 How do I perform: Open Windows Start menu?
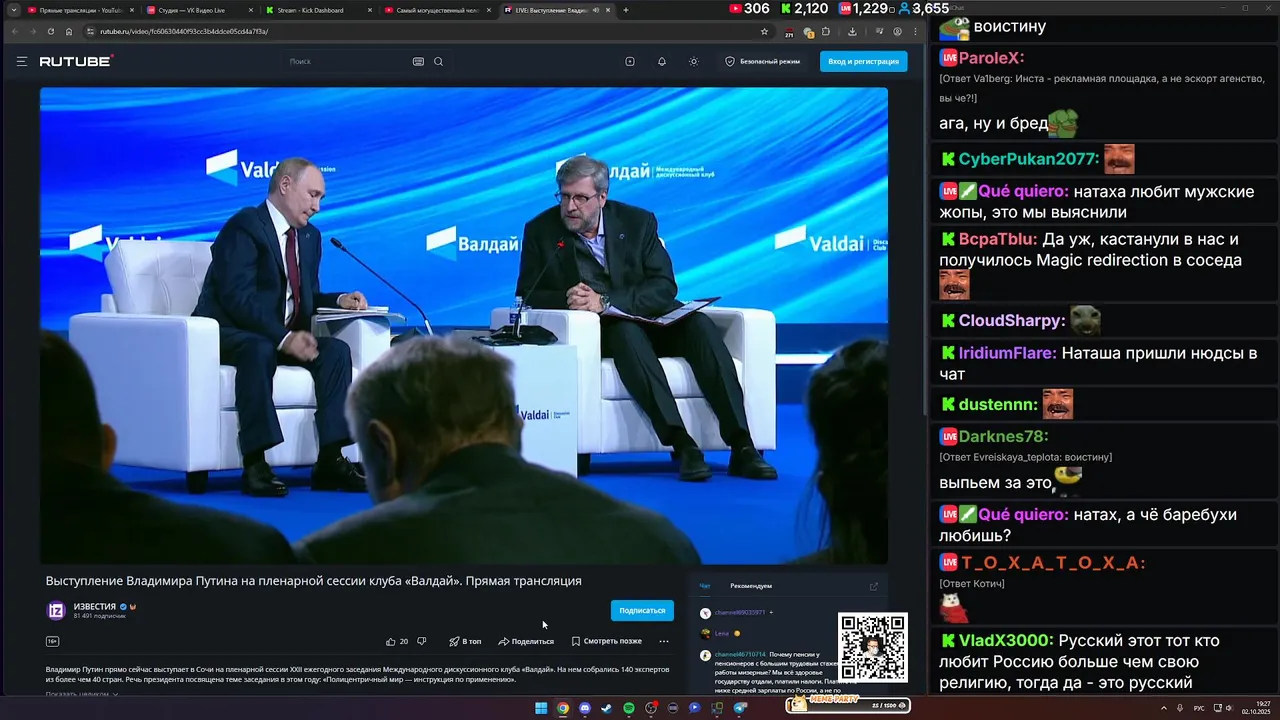[x=541, y=708]
